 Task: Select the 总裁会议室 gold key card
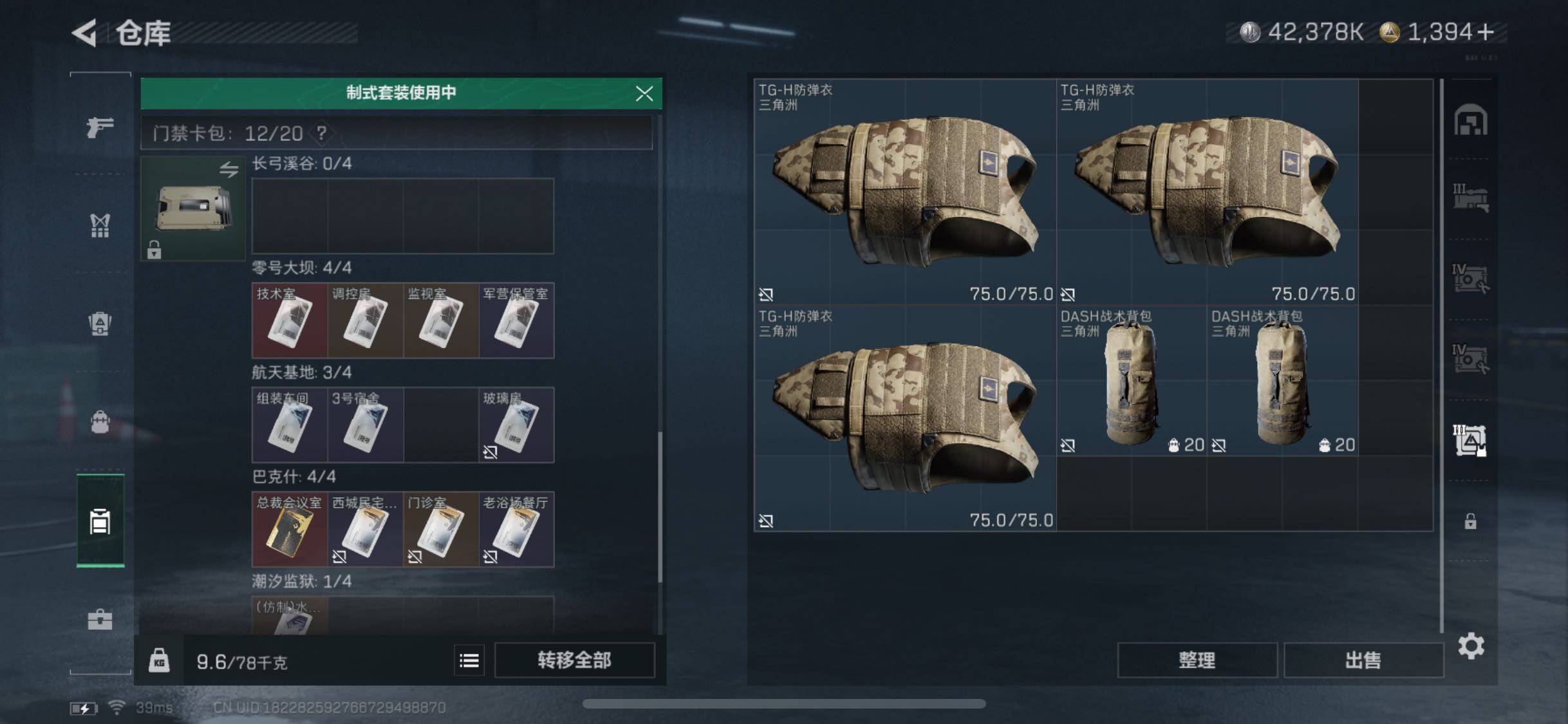290,530
